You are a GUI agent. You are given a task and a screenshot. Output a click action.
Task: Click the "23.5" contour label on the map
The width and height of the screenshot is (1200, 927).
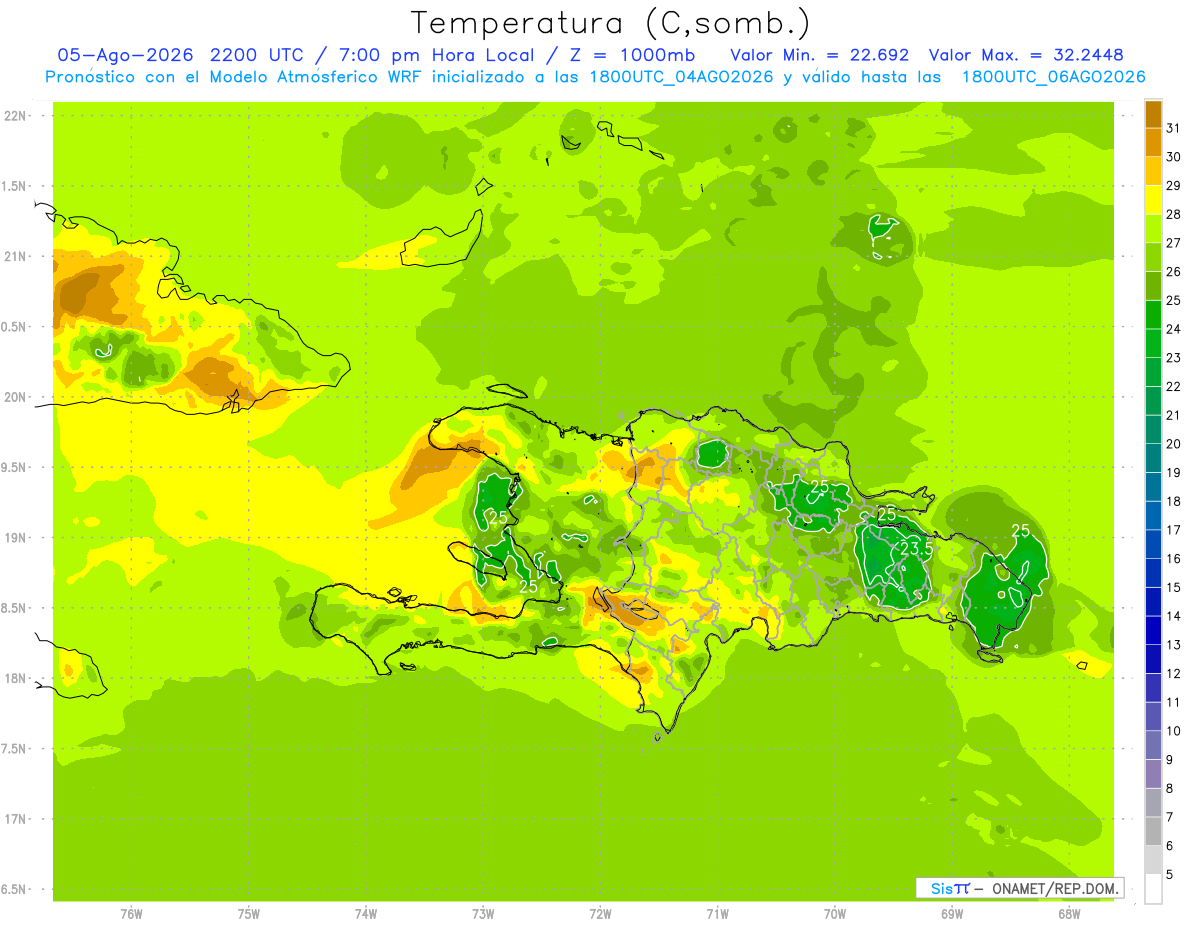point(916,549)
